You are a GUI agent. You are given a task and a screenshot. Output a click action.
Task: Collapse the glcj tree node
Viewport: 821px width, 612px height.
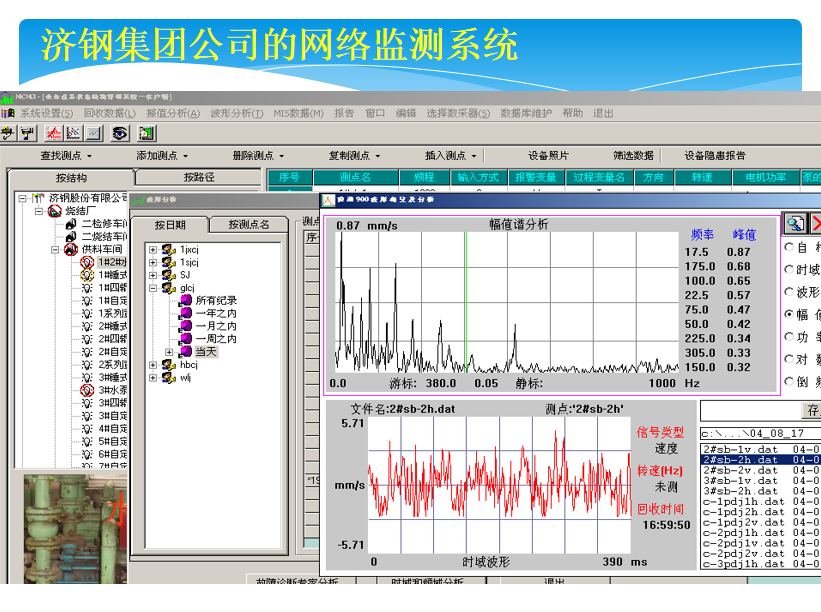(152, 288)
